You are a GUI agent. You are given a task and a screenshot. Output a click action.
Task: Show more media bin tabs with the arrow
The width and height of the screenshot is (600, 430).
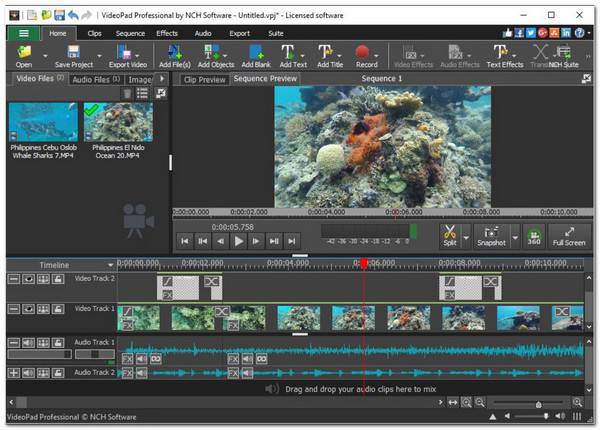[x=162, y=78]
